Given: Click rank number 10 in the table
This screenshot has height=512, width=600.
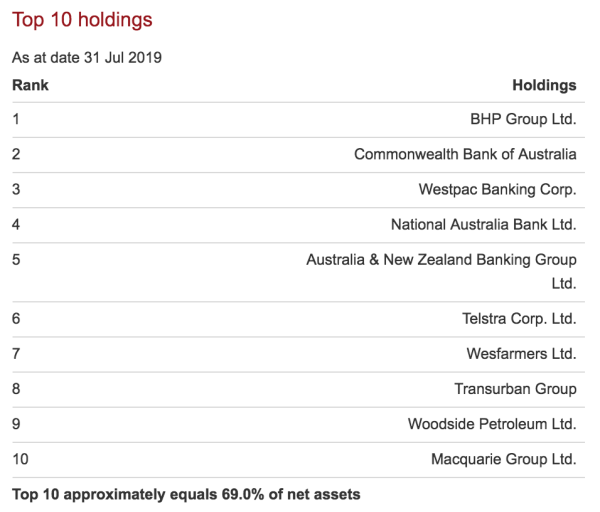Looking at the screenshot, I should click(20, 459).
